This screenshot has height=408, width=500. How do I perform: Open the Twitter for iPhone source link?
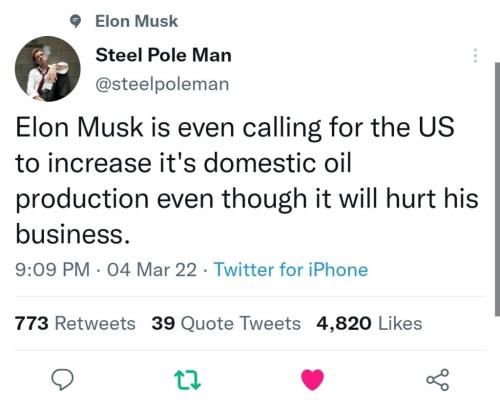tap(291, 269)
